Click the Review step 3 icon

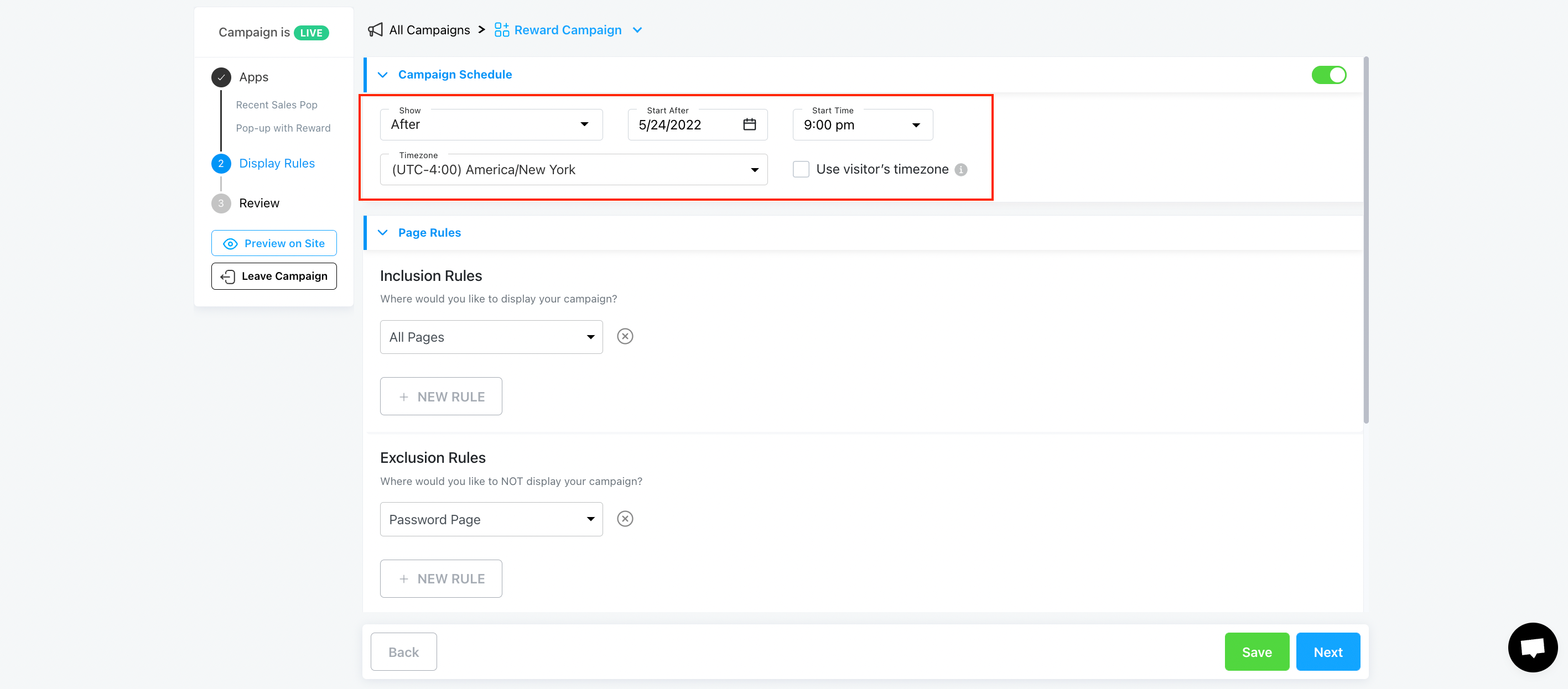[220, 203]
